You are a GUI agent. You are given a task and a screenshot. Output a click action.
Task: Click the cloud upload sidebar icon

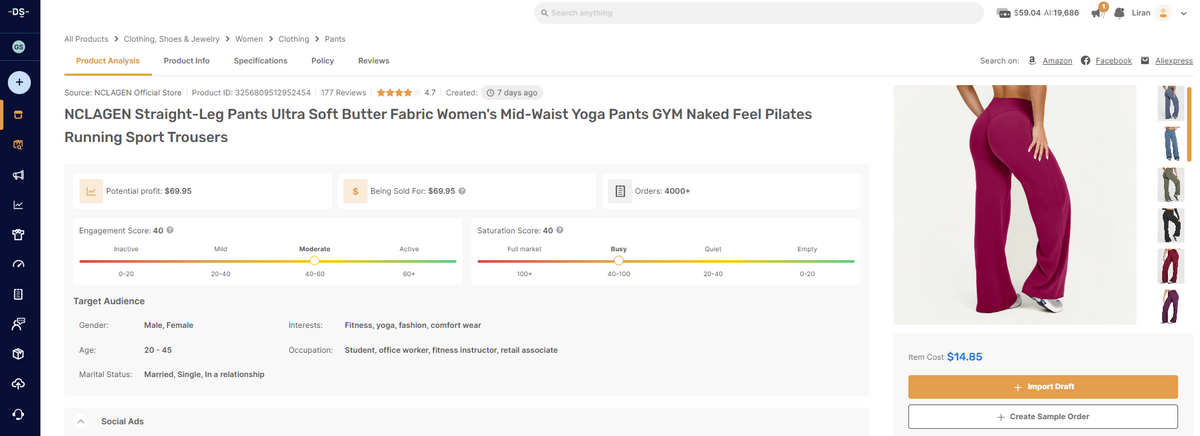(18, 384)
